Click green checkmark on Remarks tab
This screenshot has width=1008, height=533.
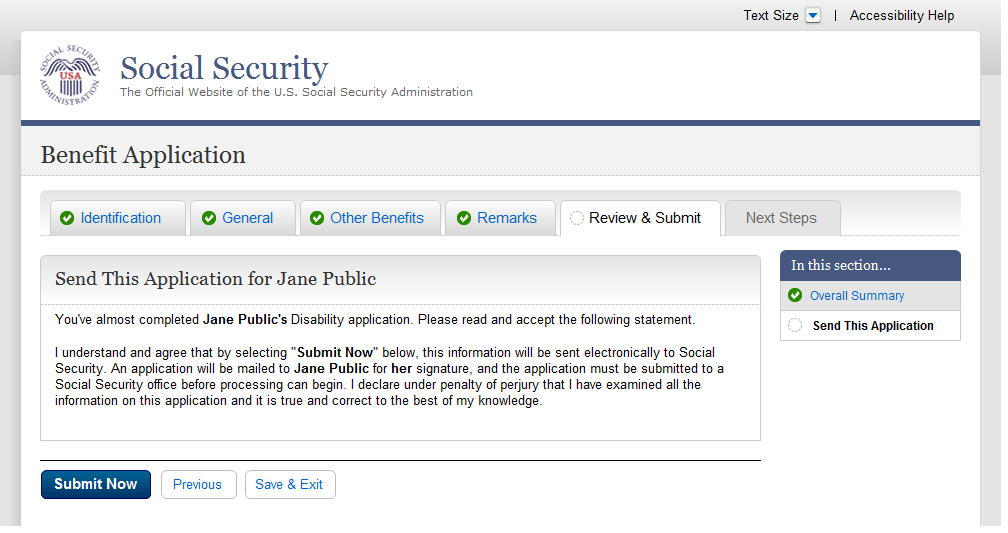464,218
